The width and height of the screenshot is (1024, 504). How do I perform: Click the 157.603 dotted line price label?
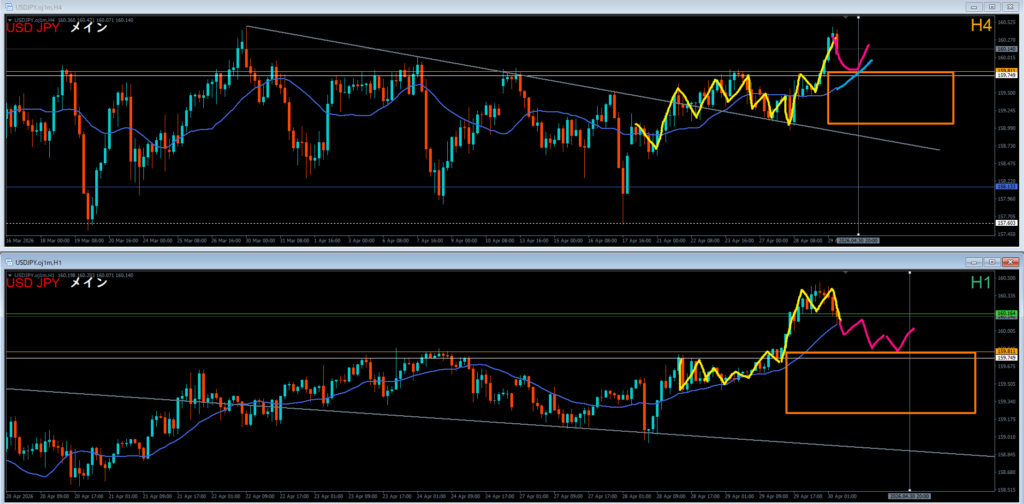(1006, 223)
